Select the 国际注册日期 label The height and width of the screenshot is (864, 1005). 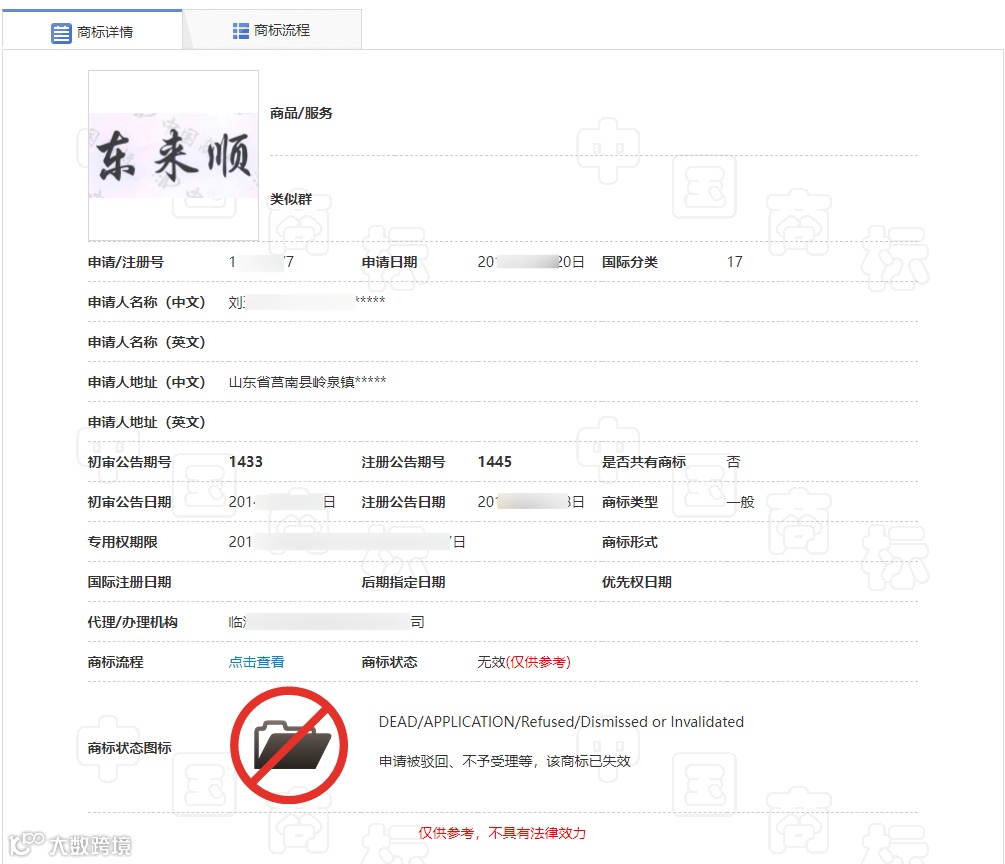point(129,582)
